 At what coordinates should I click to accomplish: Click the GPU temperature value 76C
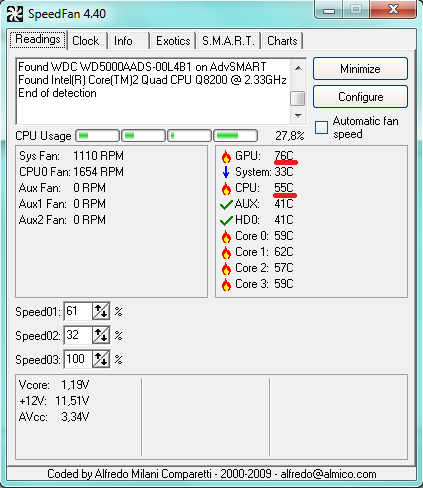tap(284, 156)
